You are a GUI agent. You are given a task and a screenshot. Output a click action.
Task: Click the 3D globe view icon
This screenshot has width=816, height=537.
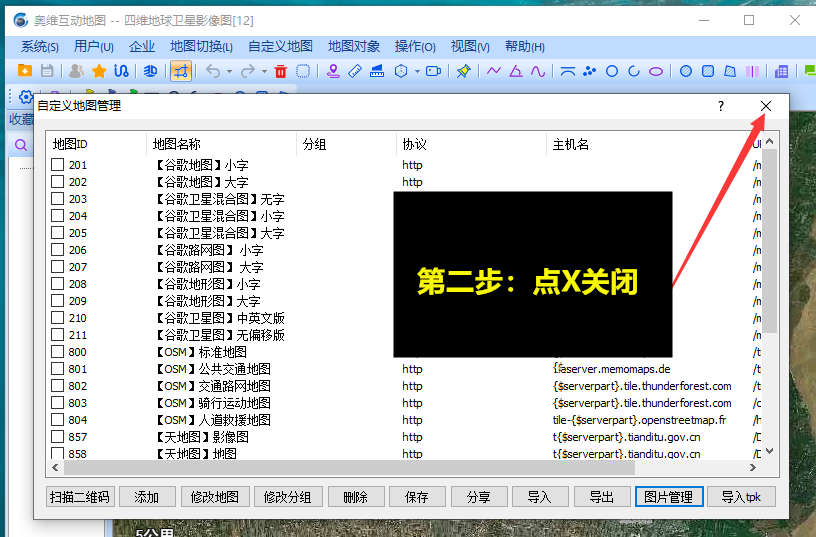coord(150,71)
